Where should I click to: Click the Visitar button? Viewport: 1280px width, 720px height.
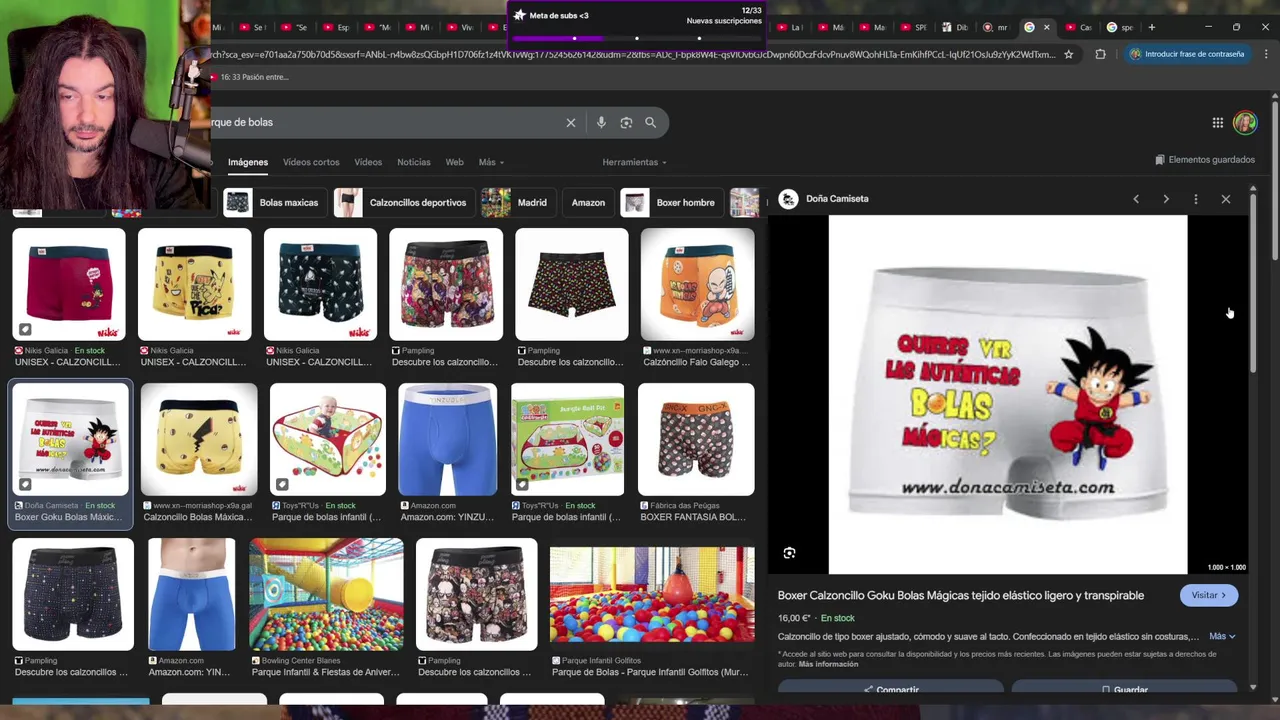1209,595
